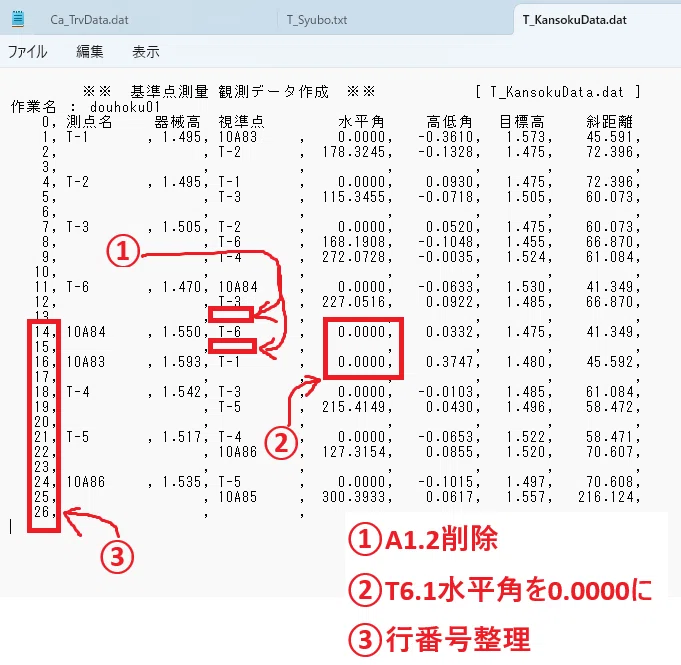Viewport: 681px width, 665px height.
Task: Click the instrument height '1.535'
Action: (182, 482)
